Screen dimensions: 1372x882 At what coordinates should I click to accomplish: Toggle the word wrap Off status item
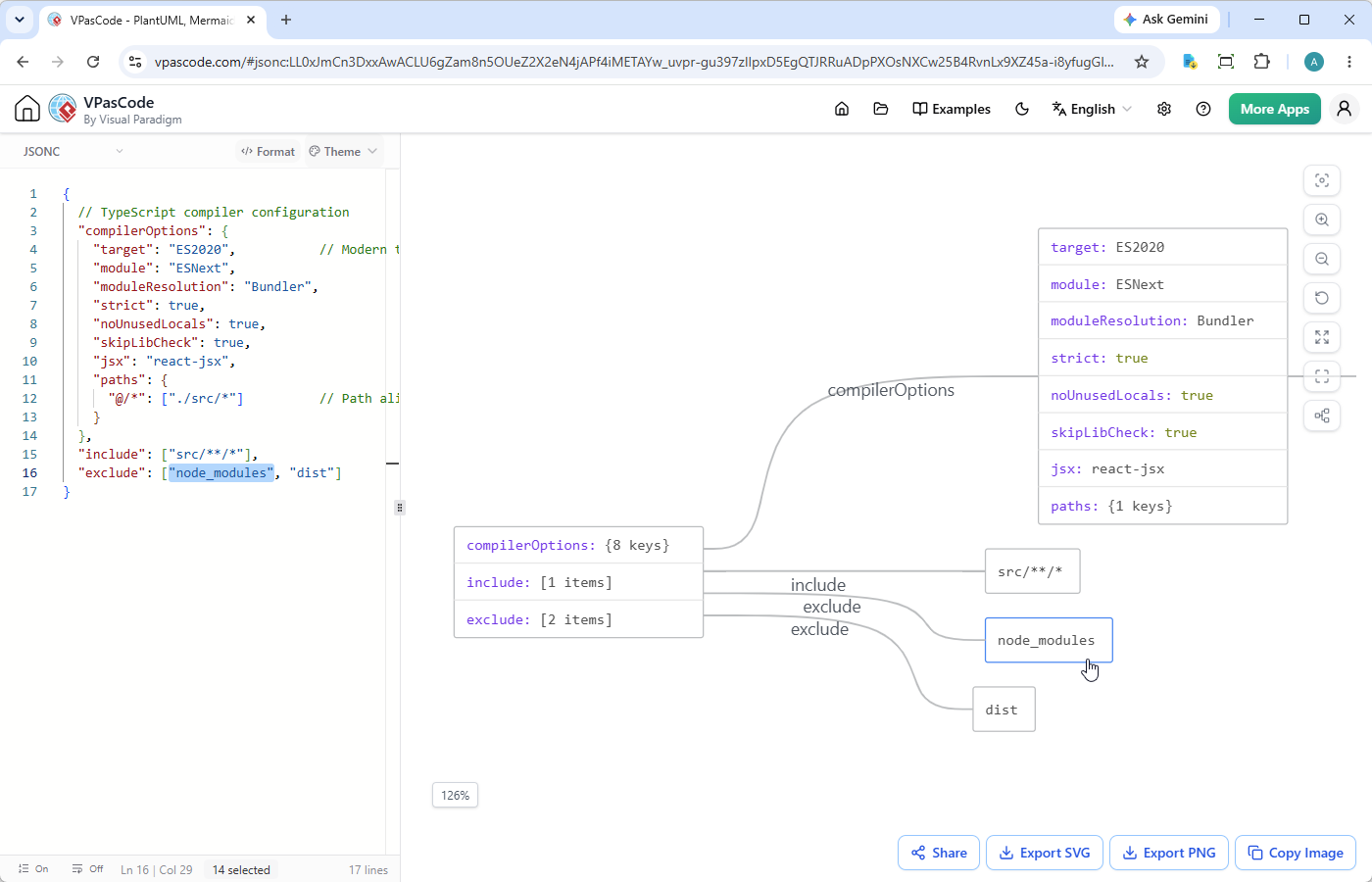coord(87,869)
